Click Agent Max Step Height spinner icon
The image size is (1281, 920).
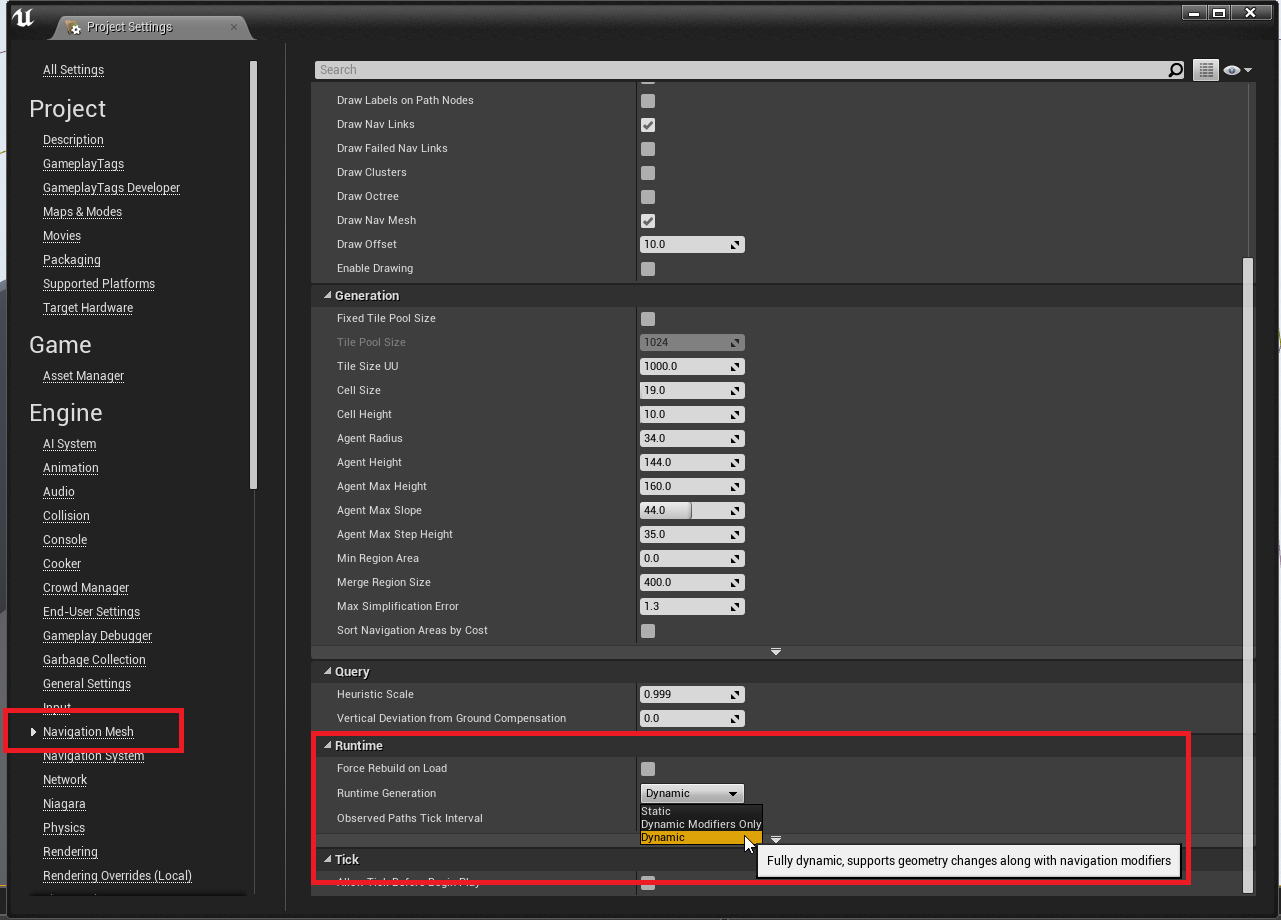pos(735,535)
